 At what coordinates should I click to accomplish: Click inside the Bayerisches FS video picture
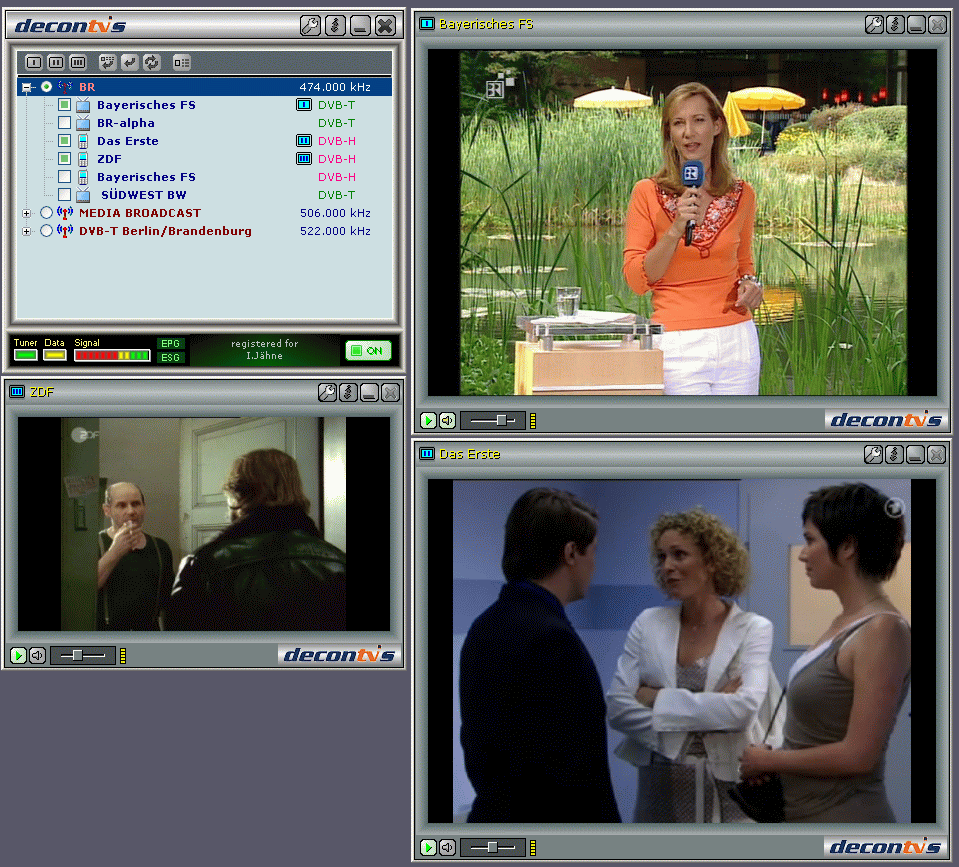pyautogui.click(x=682, y=223)
